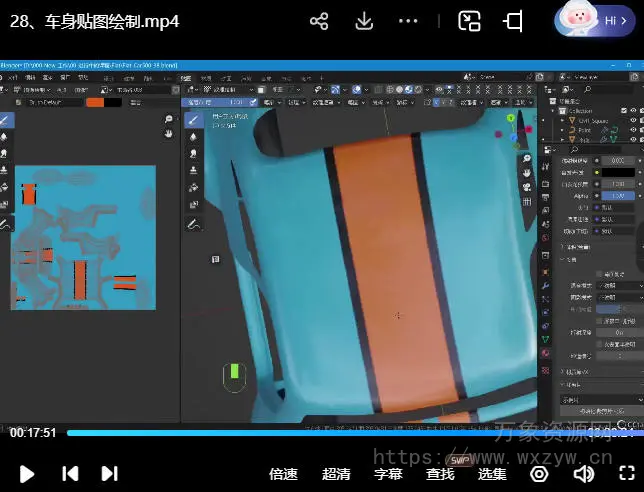Play the video
The height and width of the screenshot is (492, 644).
point(27,473)
